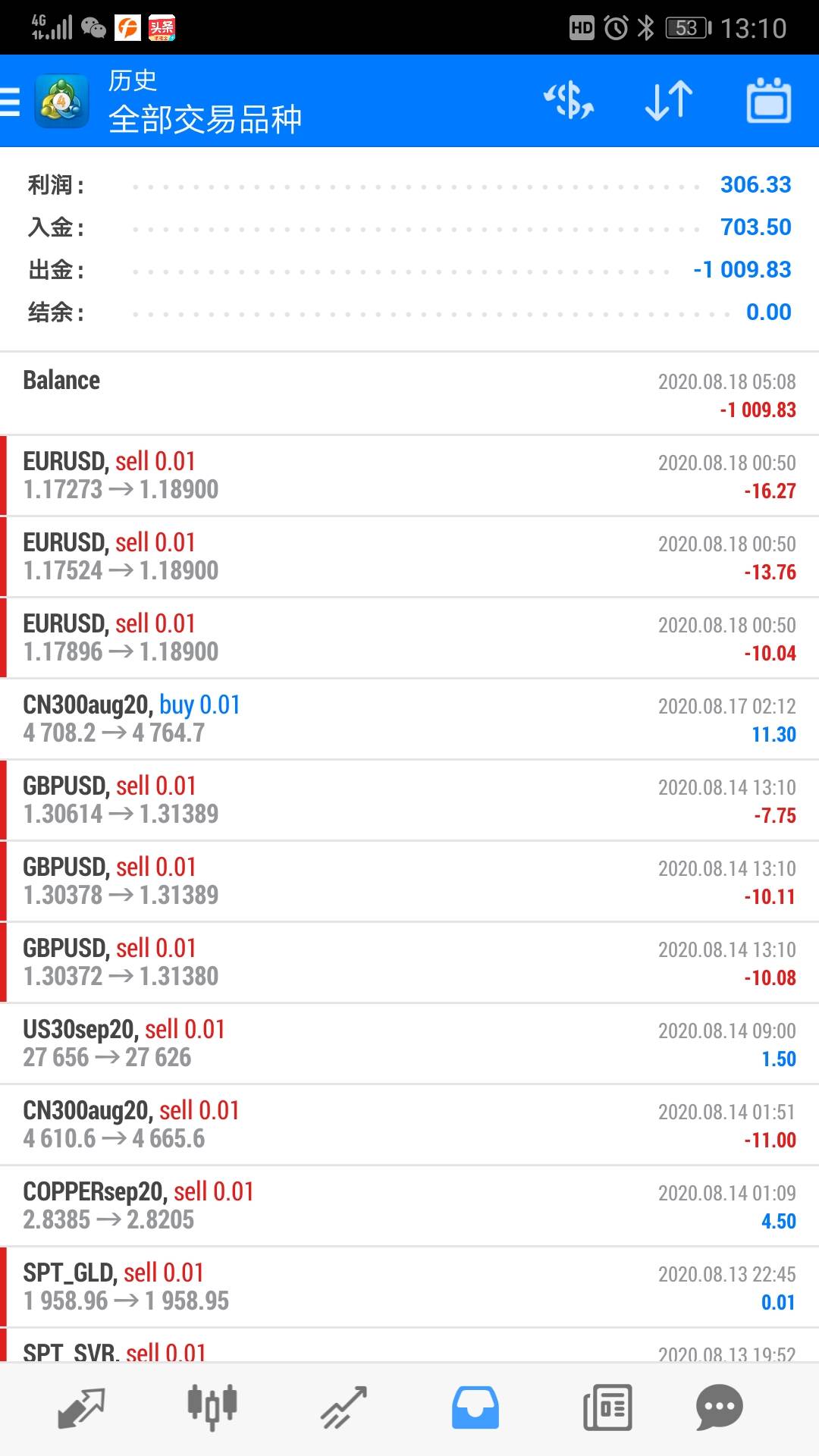This screenshot has height=1456, width=819.
Task: Tap the SPT_GLD sell trade row
Action: coord(409,1287)
